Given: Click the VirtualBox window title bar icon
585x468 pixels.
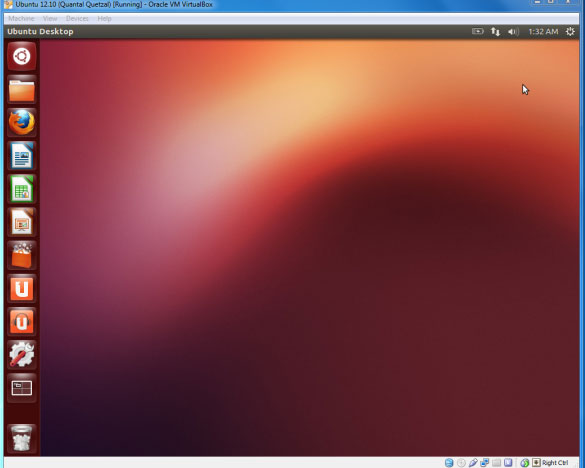Looking at the screenshot, I should coord(8,4).
